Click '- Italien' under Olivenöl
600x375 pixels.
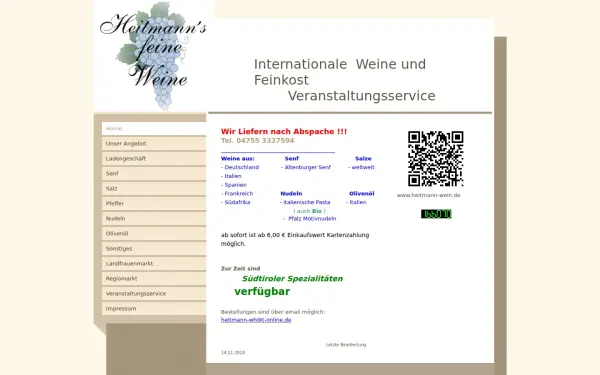[356, 202]
